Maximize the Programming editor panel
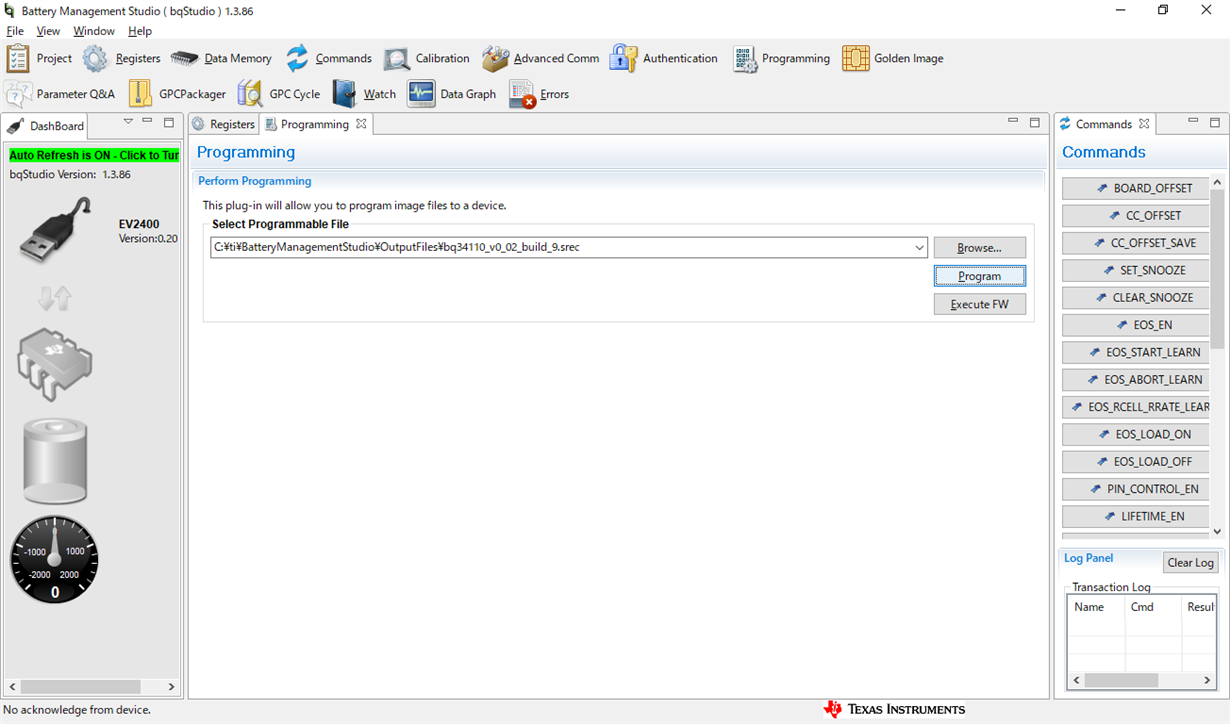This screenshot has width=1230, height=724. (x=1035, y=123)
